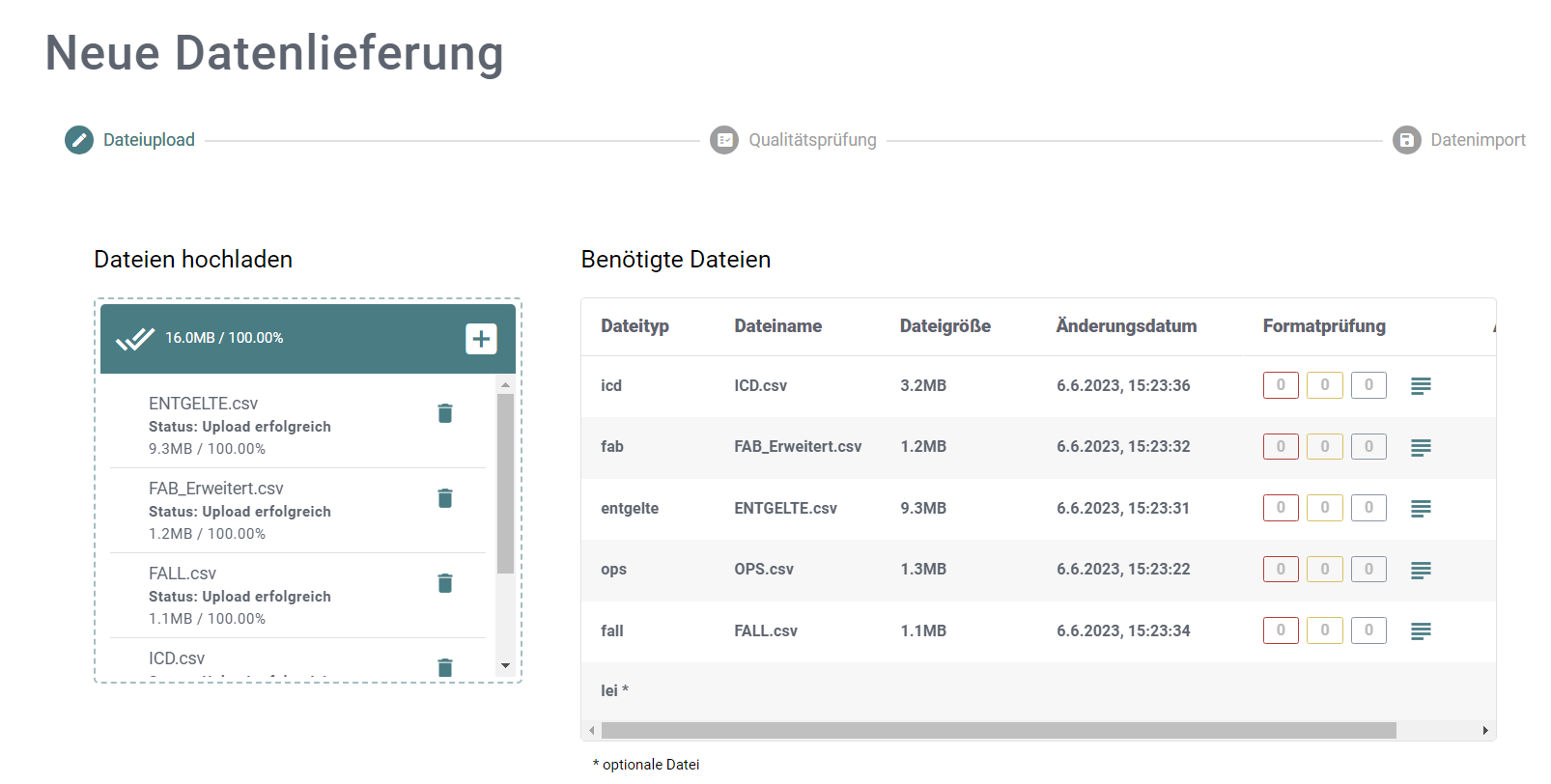Click the Dateiname column header

(777, 326)
